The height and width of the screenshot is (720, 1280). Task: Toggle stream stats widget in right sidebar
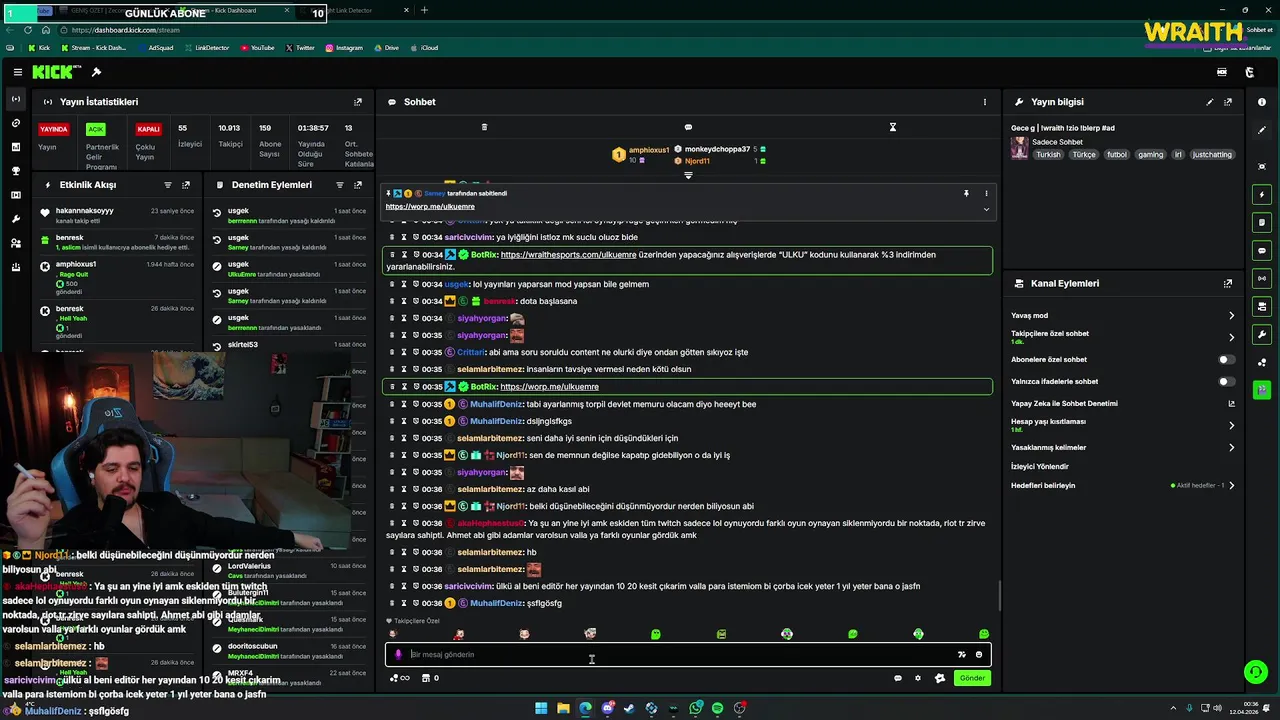pyautogui.click(x=1262, y=278)
